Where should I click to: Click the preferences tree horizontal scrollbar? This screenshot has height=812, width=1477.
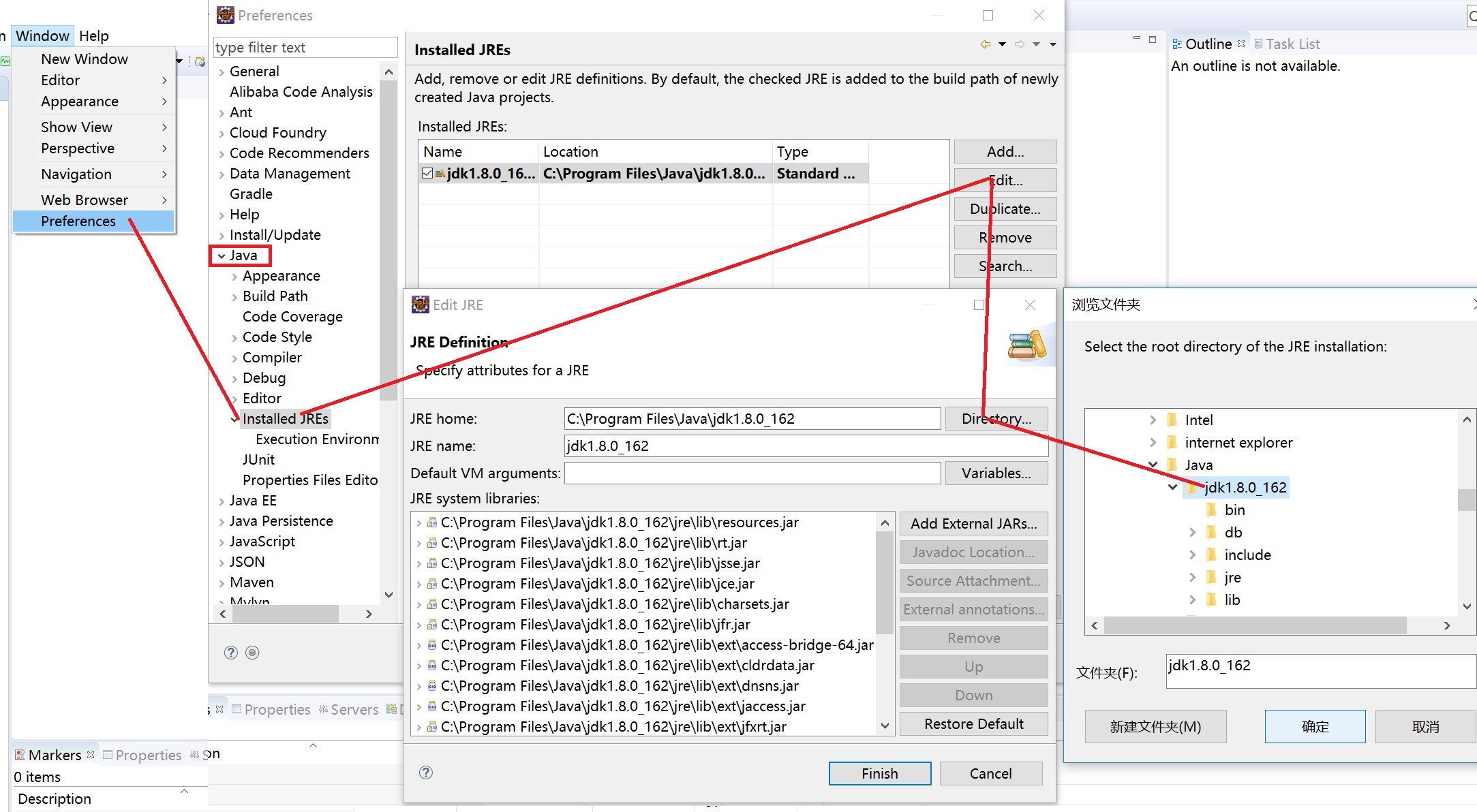point(286,614)
